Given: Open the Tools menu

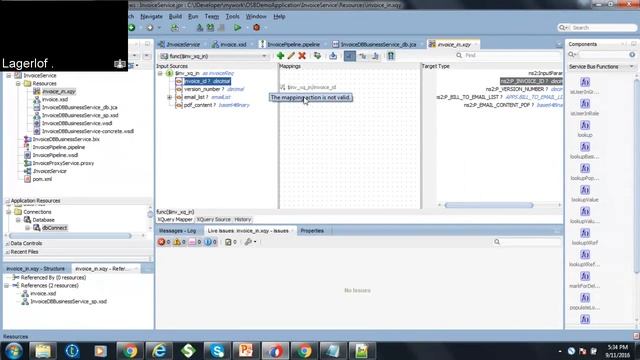Looking at the screenshot, I should [x=232, y=17].
